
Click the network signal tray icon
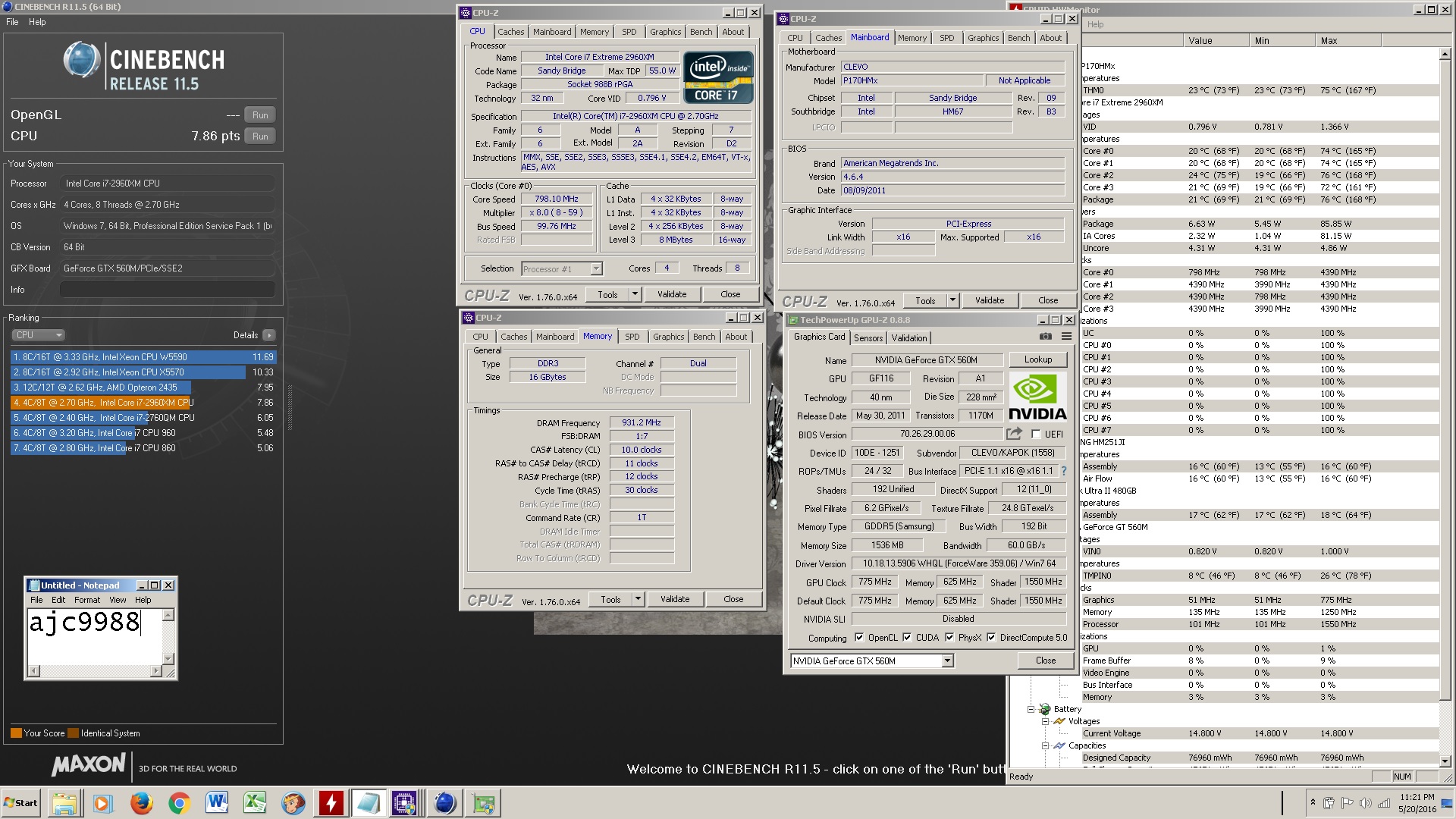[1384, 803]
